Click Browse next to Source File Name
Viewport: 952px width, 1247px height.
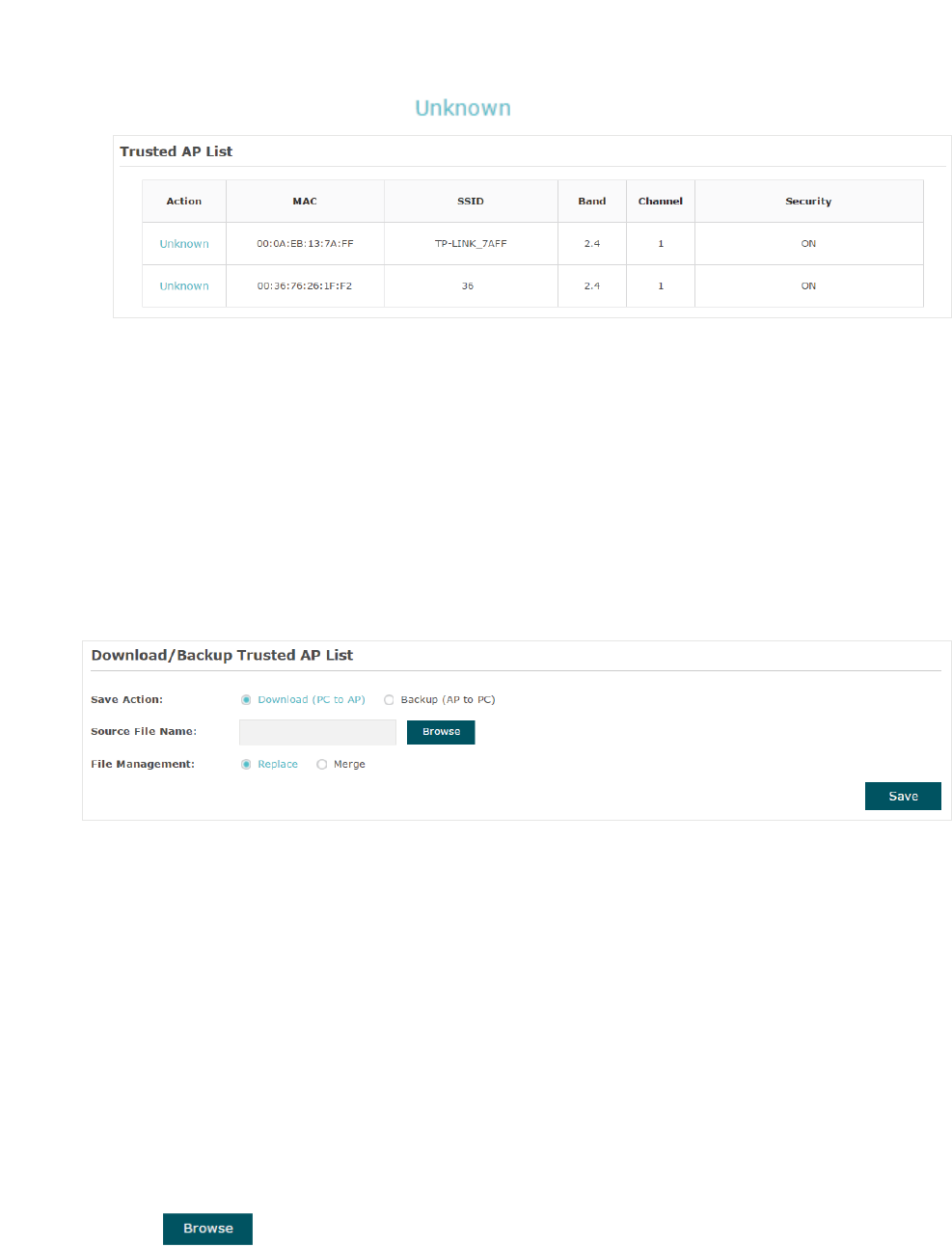tap(441, 732)
